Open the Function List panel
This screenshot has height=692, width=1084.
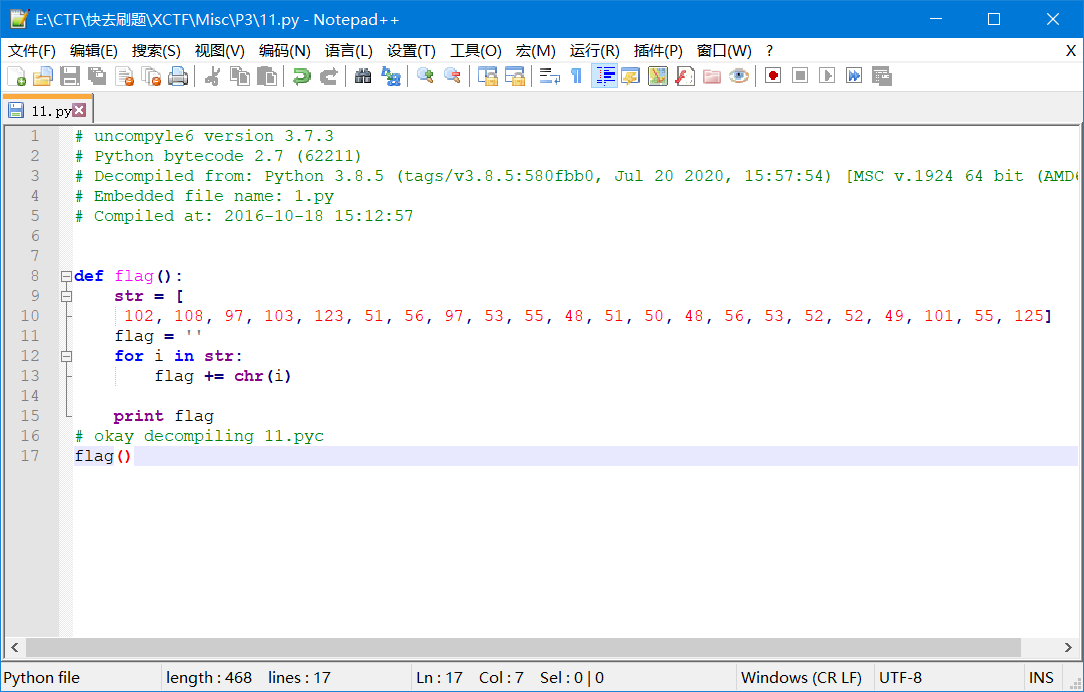coord(684,76)
